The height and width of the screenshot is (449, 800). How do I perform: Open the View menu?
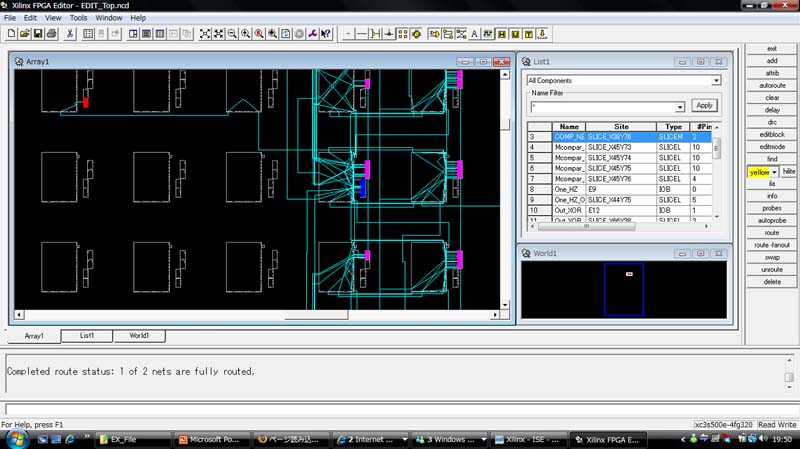click(x=53, y=18)
